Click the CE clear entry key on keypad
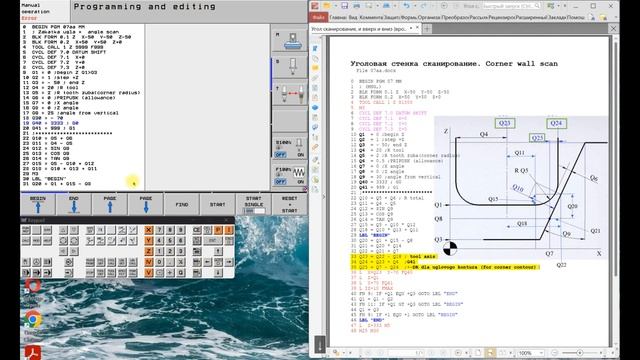Image resolution: width=640 pixels, height=360 pixels. (197, 230)
